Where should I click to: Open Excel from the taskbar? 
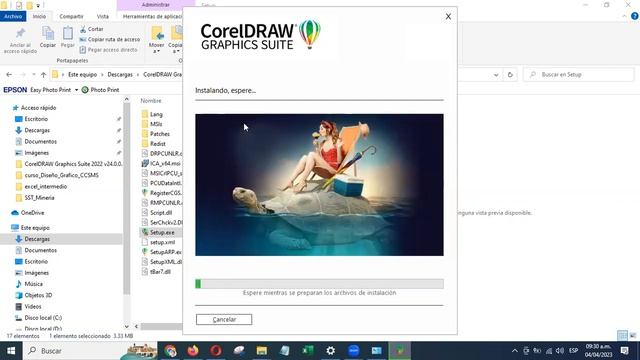coord(307,351)
